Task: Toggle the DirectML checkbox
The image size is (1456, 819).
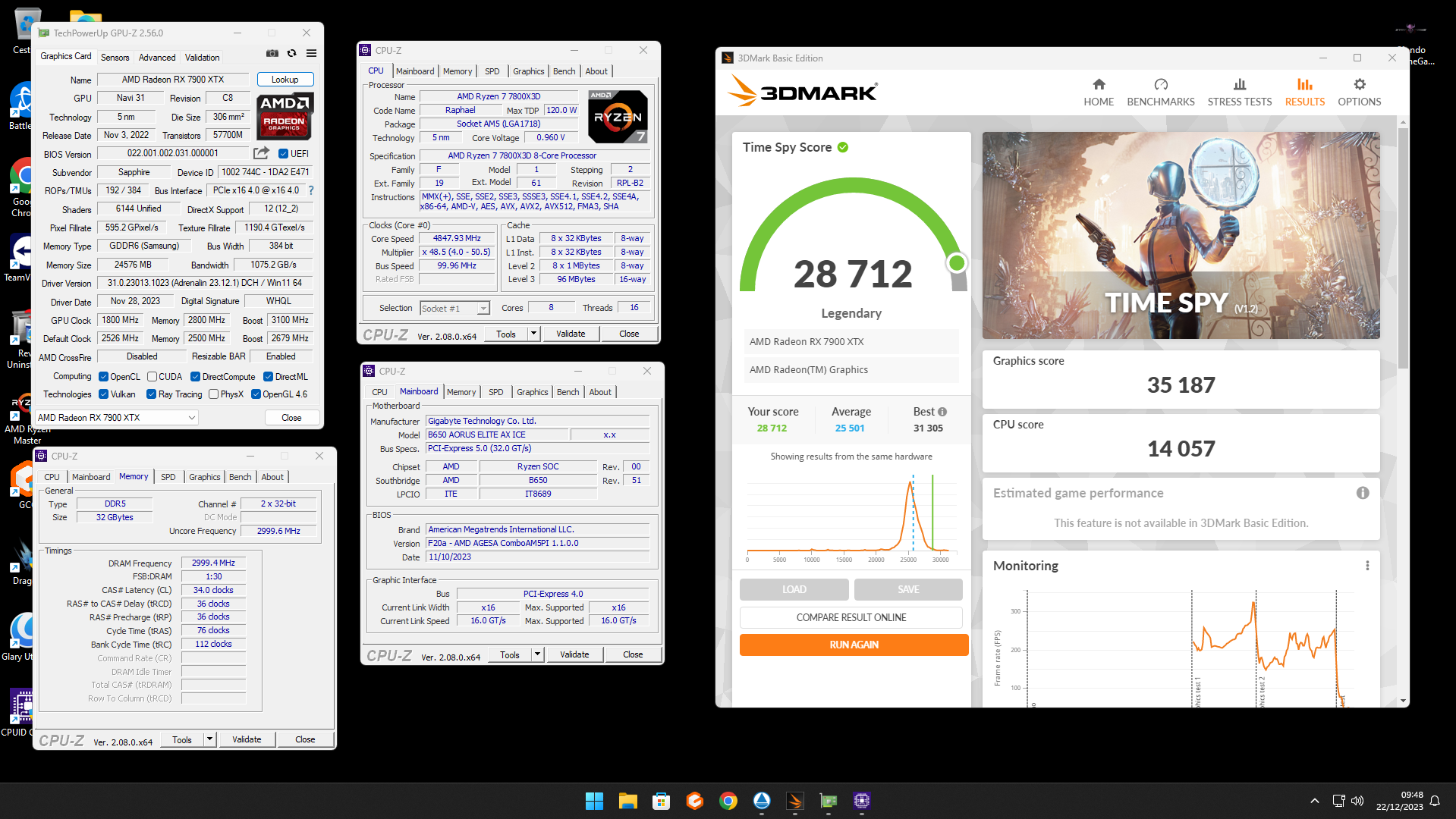Action: point(268,377)
